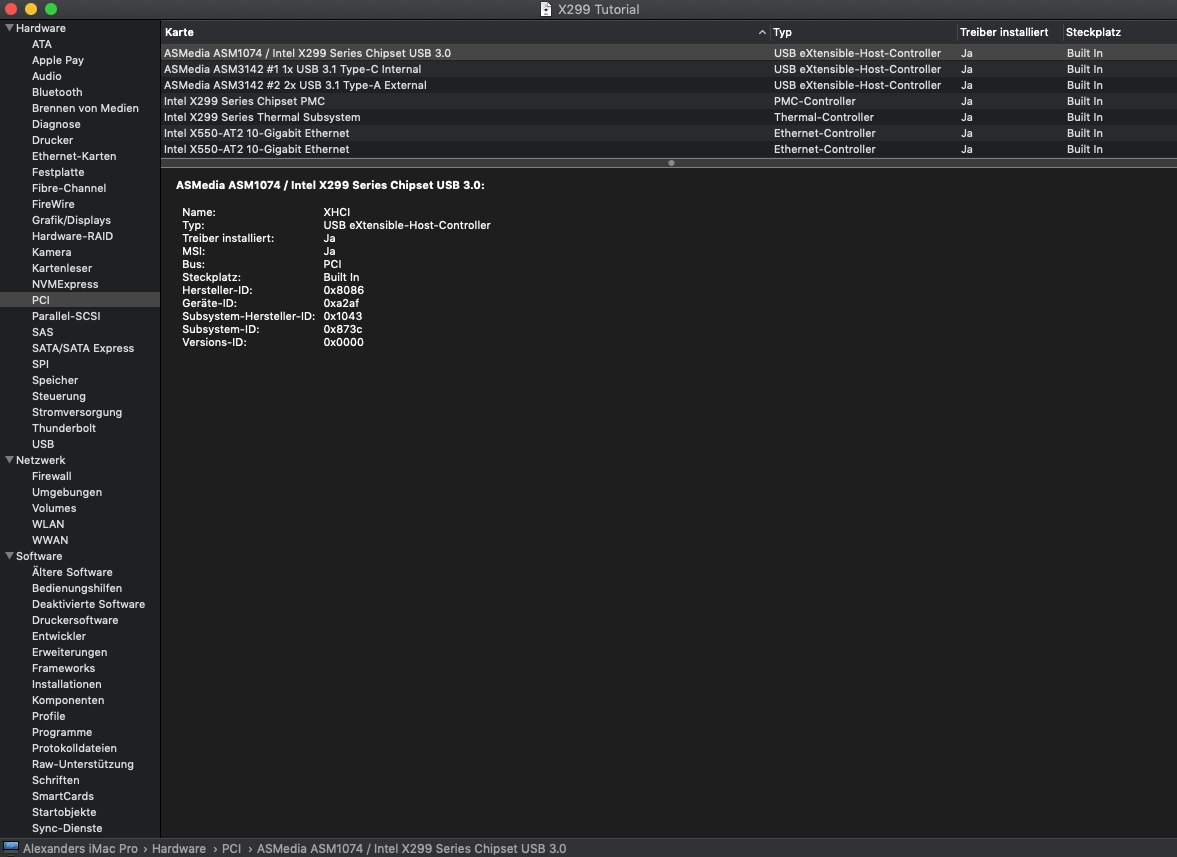Viewport: 1177px width, 857px height.
Task: Show Erweiterungen list
Action: pyautogui.click(x=69, y=652)
